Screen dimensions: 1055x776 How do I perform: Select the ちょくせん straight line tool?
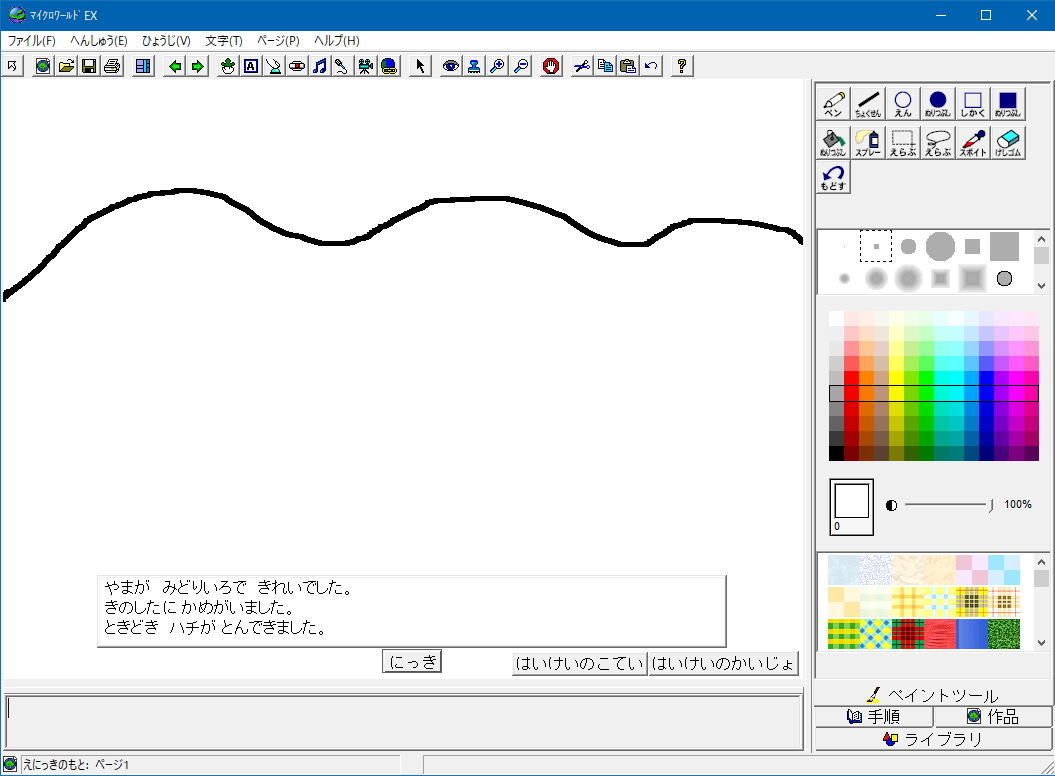pyautogui.click(x=868, y=103)
